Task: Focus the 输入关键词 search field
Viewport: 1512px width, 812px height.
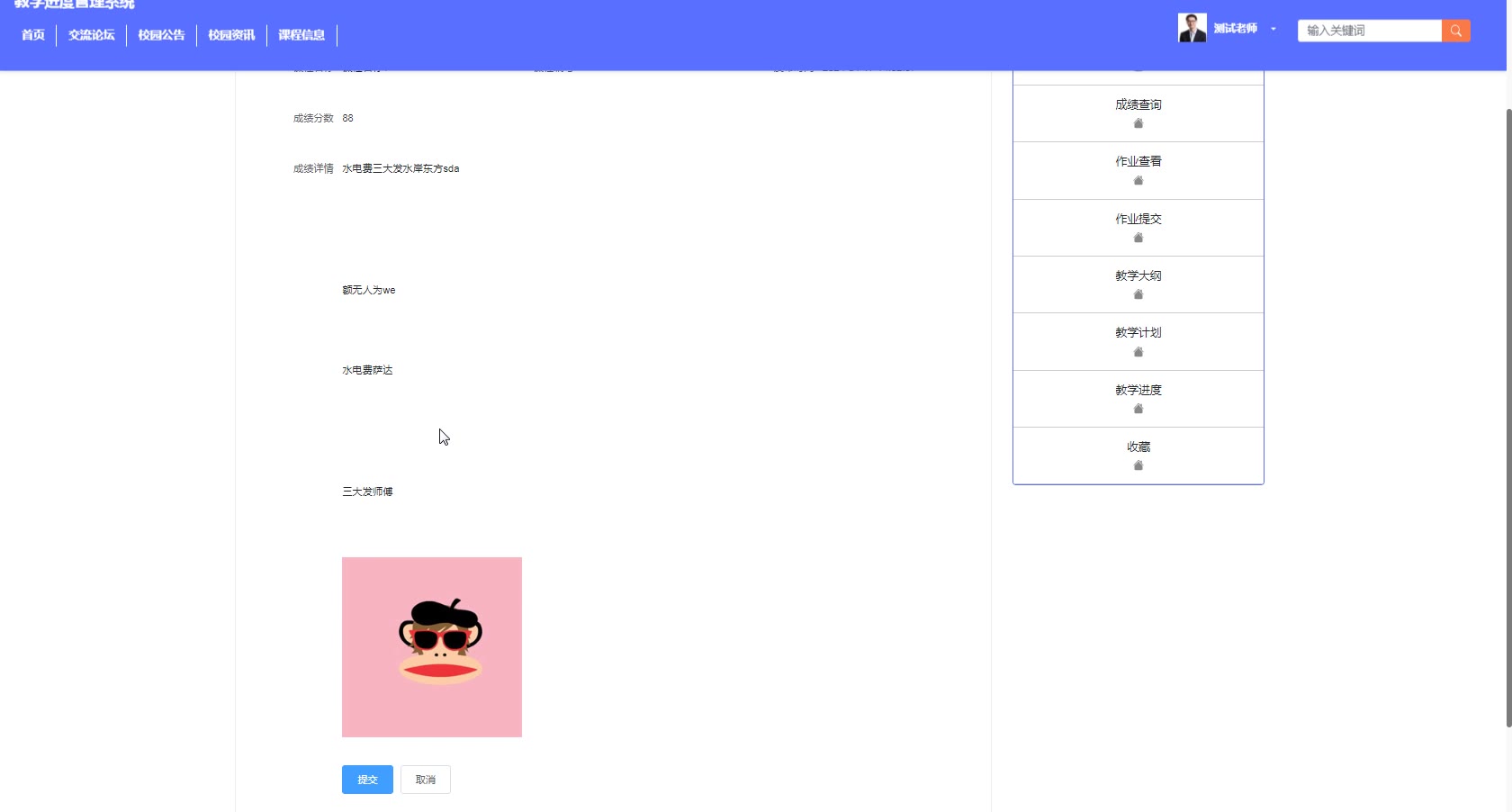Action: click(1370, 31)
